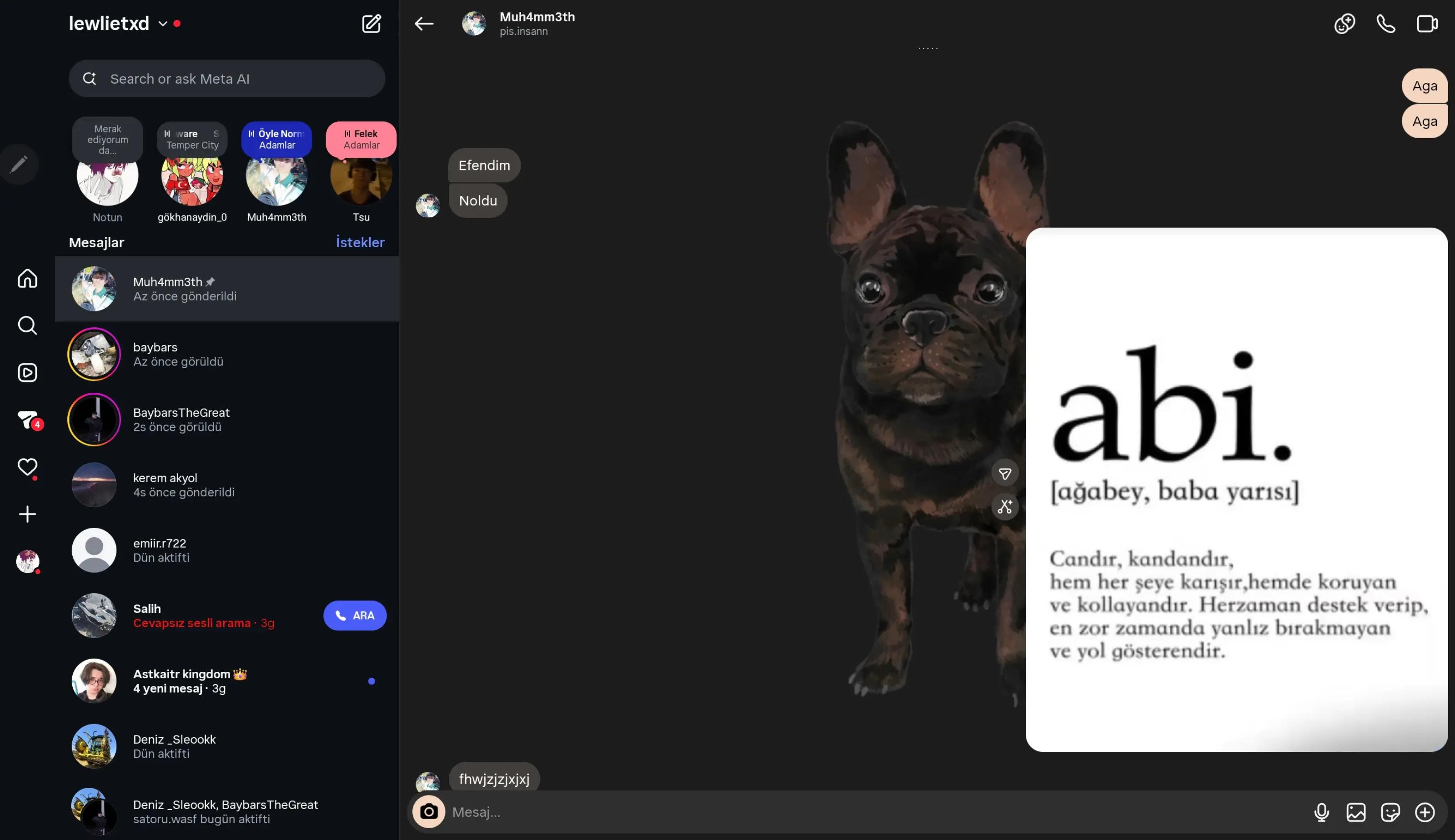
Task: Open Muh4mm3th profile name in chat header
Action: 537,17
